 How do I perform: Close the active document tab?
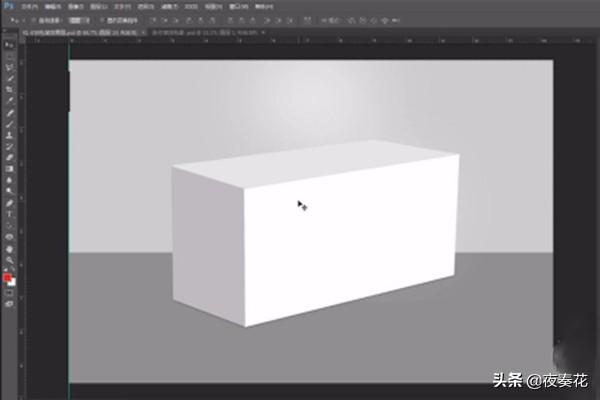click(141, 32)
